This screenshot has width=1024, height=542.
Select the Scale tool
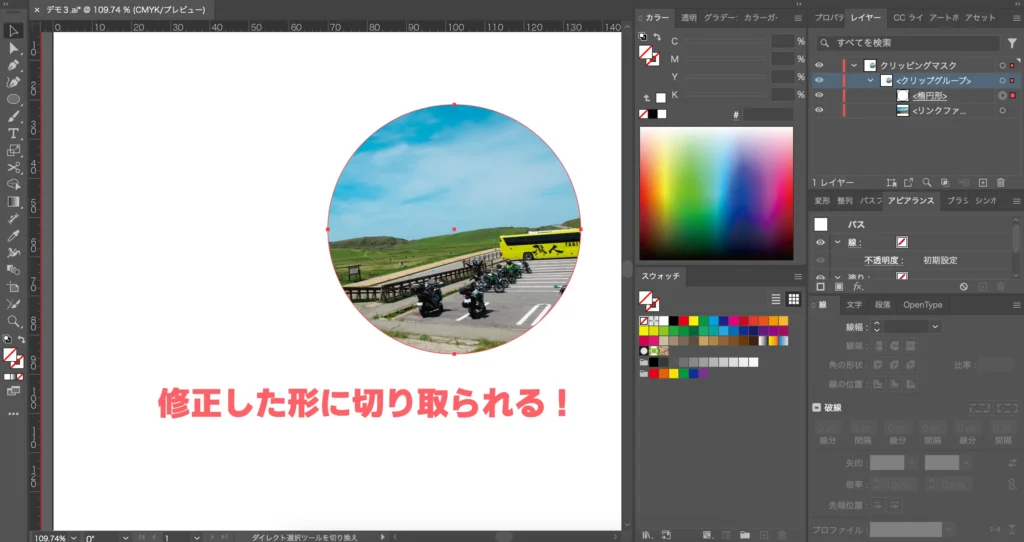(13, 151)
